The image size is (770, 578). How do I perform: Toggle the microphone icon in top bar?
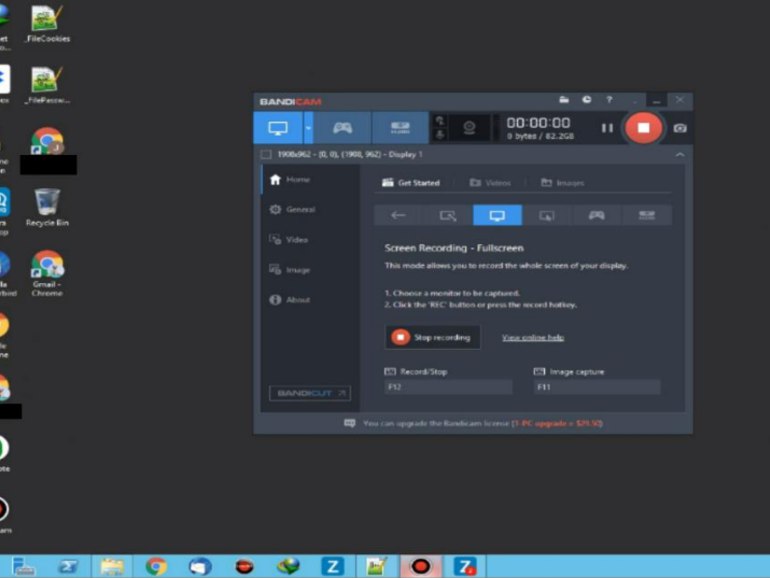(x=440, y=135)
